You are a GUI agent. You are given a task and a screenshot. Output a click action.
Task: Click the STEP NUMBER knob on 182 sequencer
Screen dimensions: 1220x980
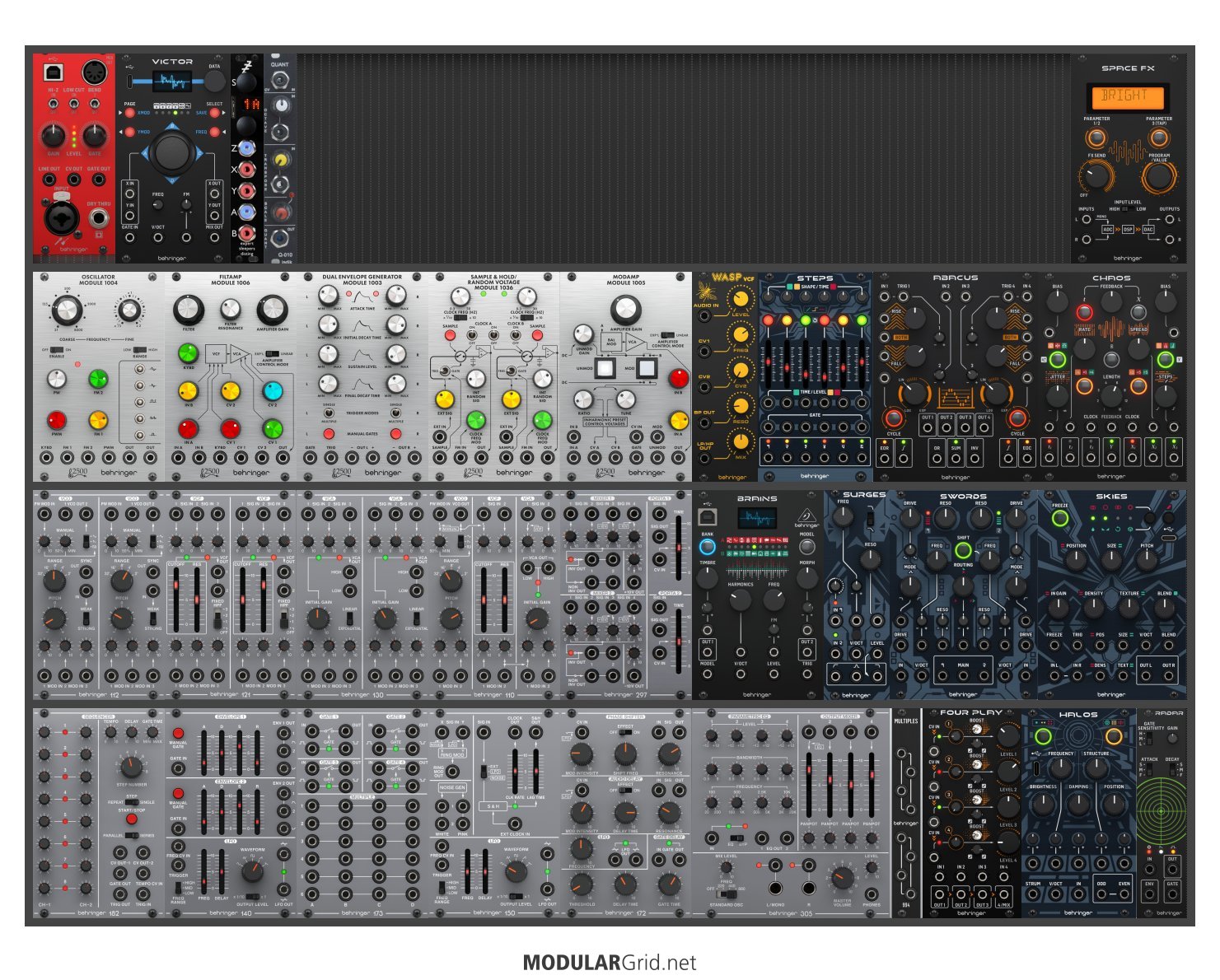coord(131,768)
